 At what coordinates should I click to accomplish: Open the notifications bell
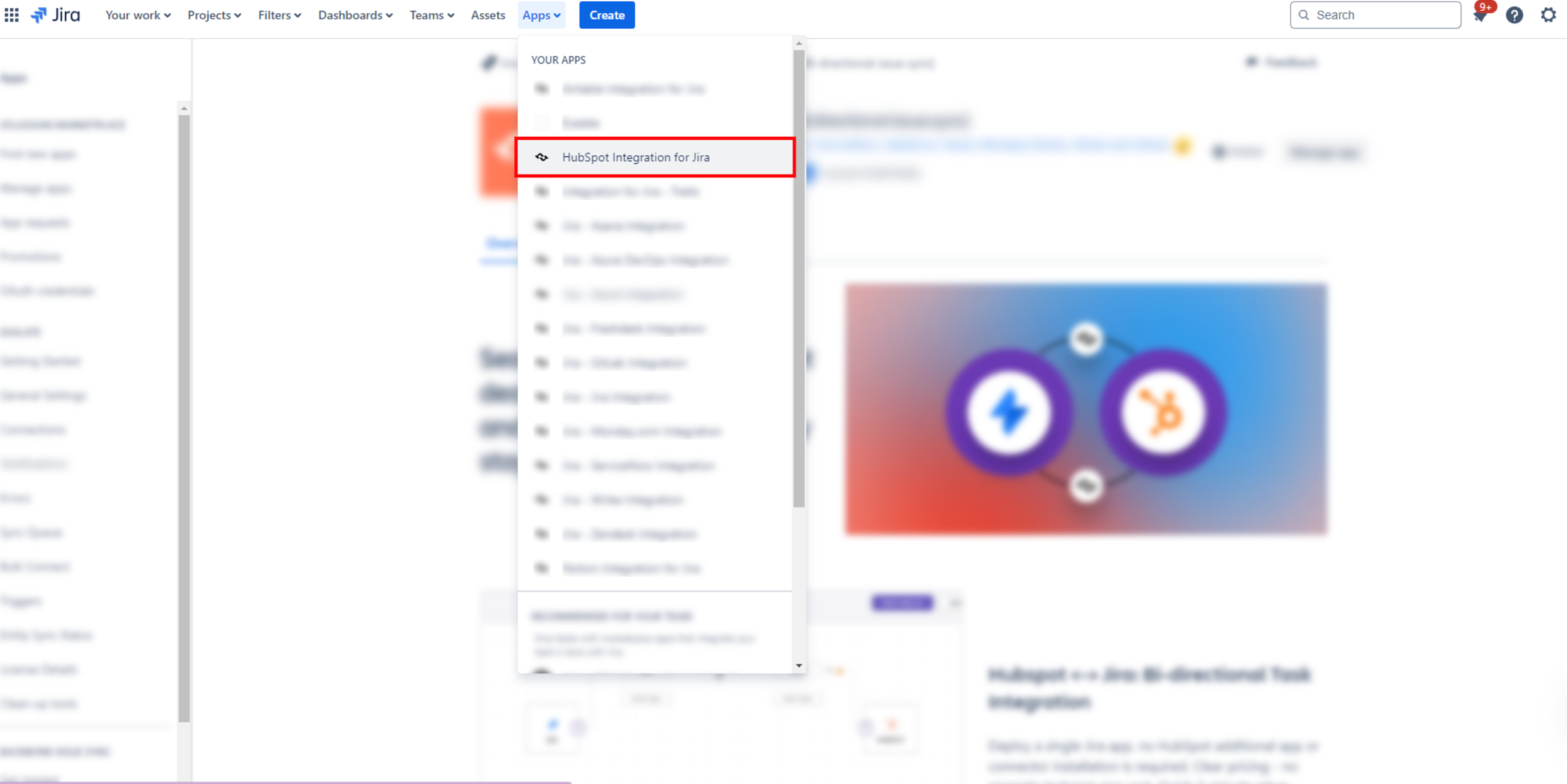pyautogui.click(x=1480, y=15)
